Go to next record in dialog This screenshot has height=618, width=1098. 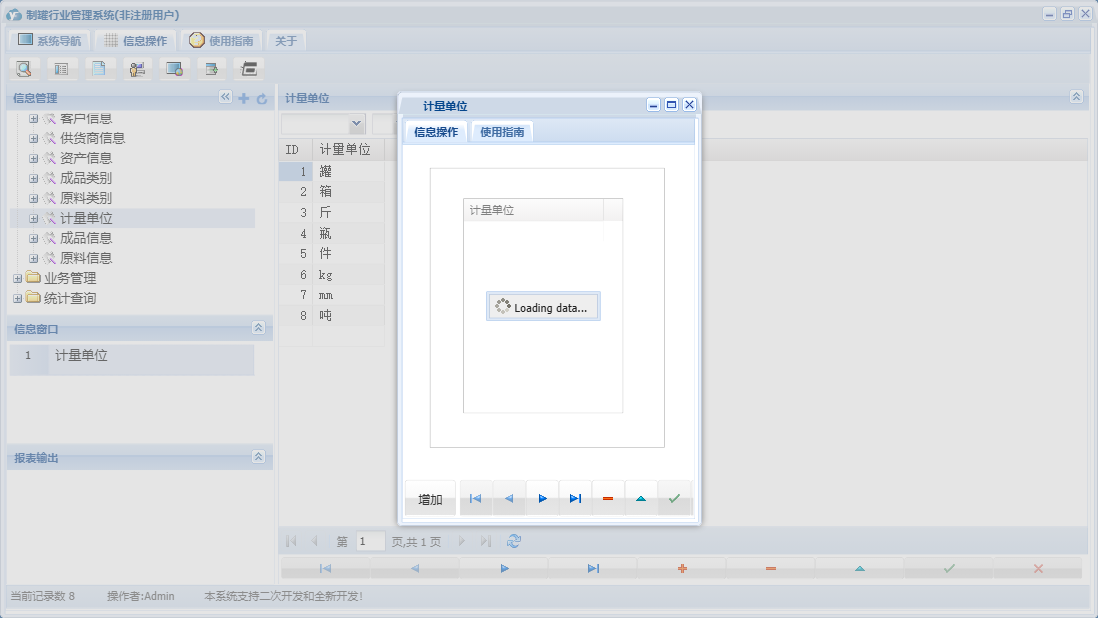coord(542,498)
